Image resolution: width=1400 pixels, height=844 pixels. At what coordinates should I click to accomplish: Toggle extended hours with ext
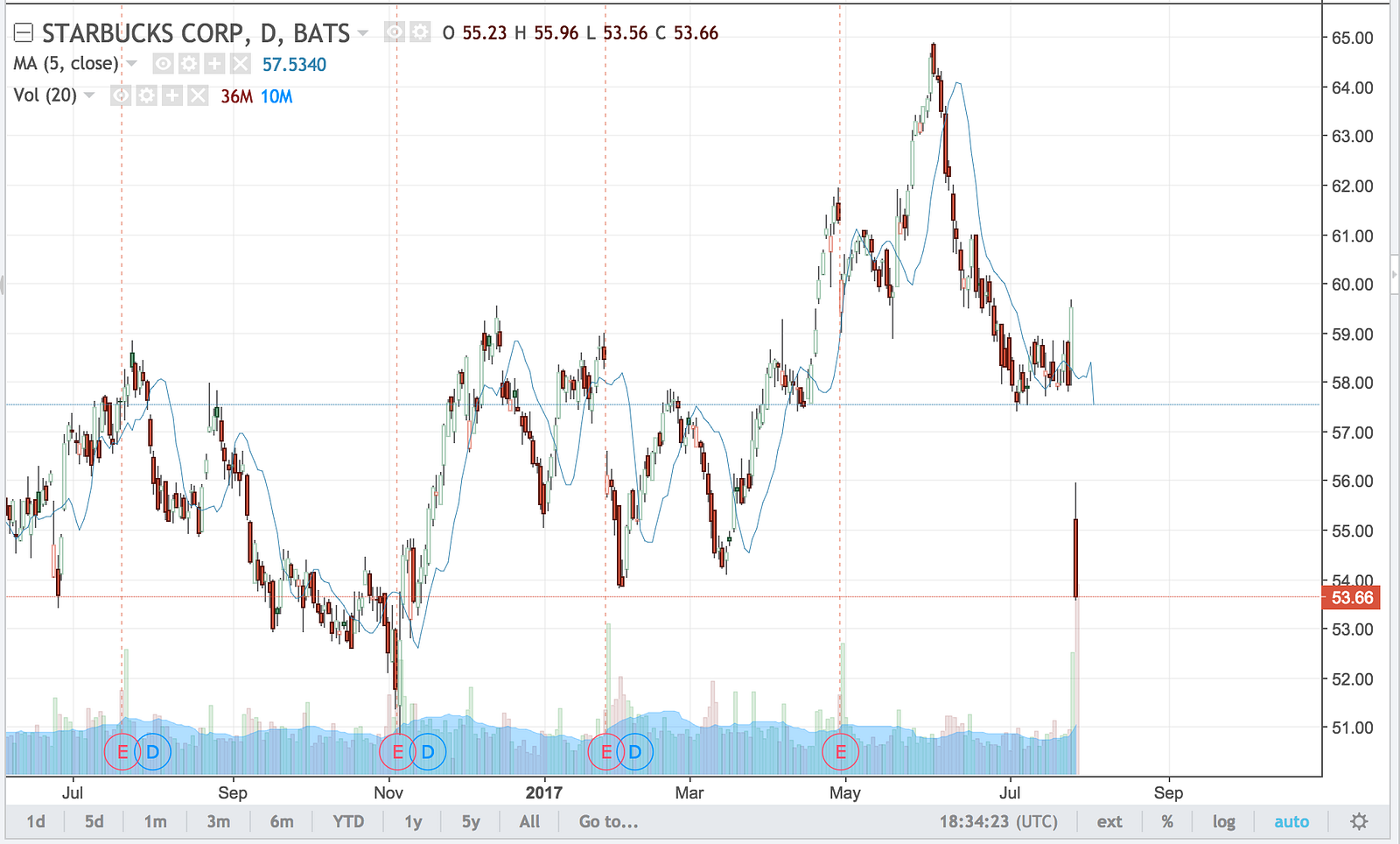[1109, 821]
